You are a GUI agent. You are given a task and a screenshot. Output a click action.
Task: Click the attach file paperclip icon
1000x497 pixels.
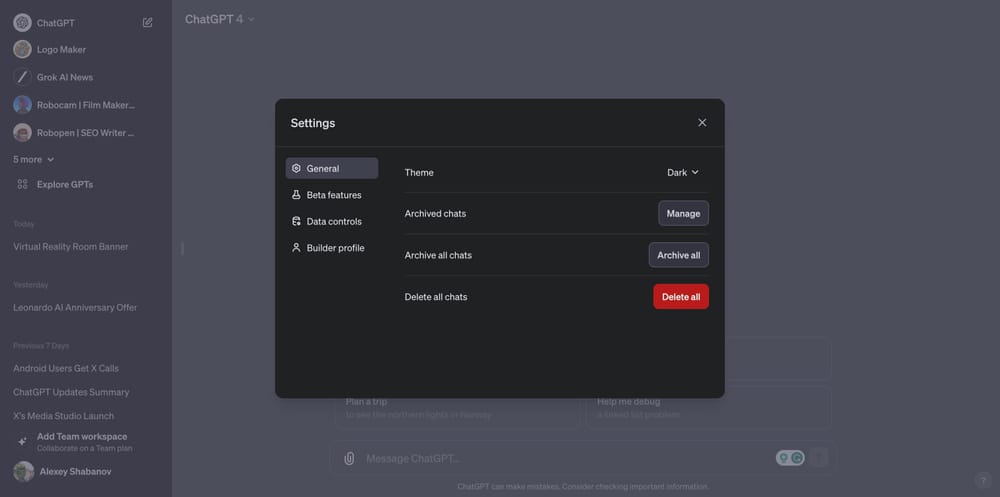tap(349, 458)
